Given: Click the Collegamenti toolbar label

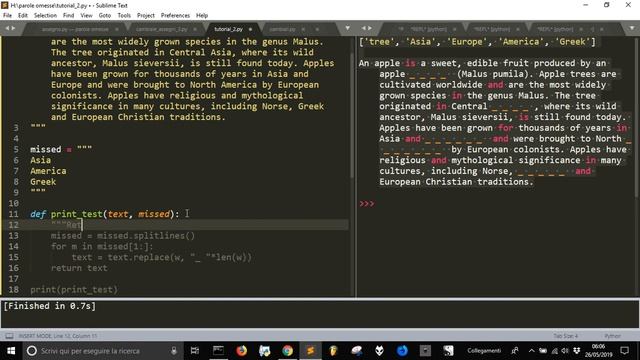Looking at the screenshot, I should coord(484,351).
